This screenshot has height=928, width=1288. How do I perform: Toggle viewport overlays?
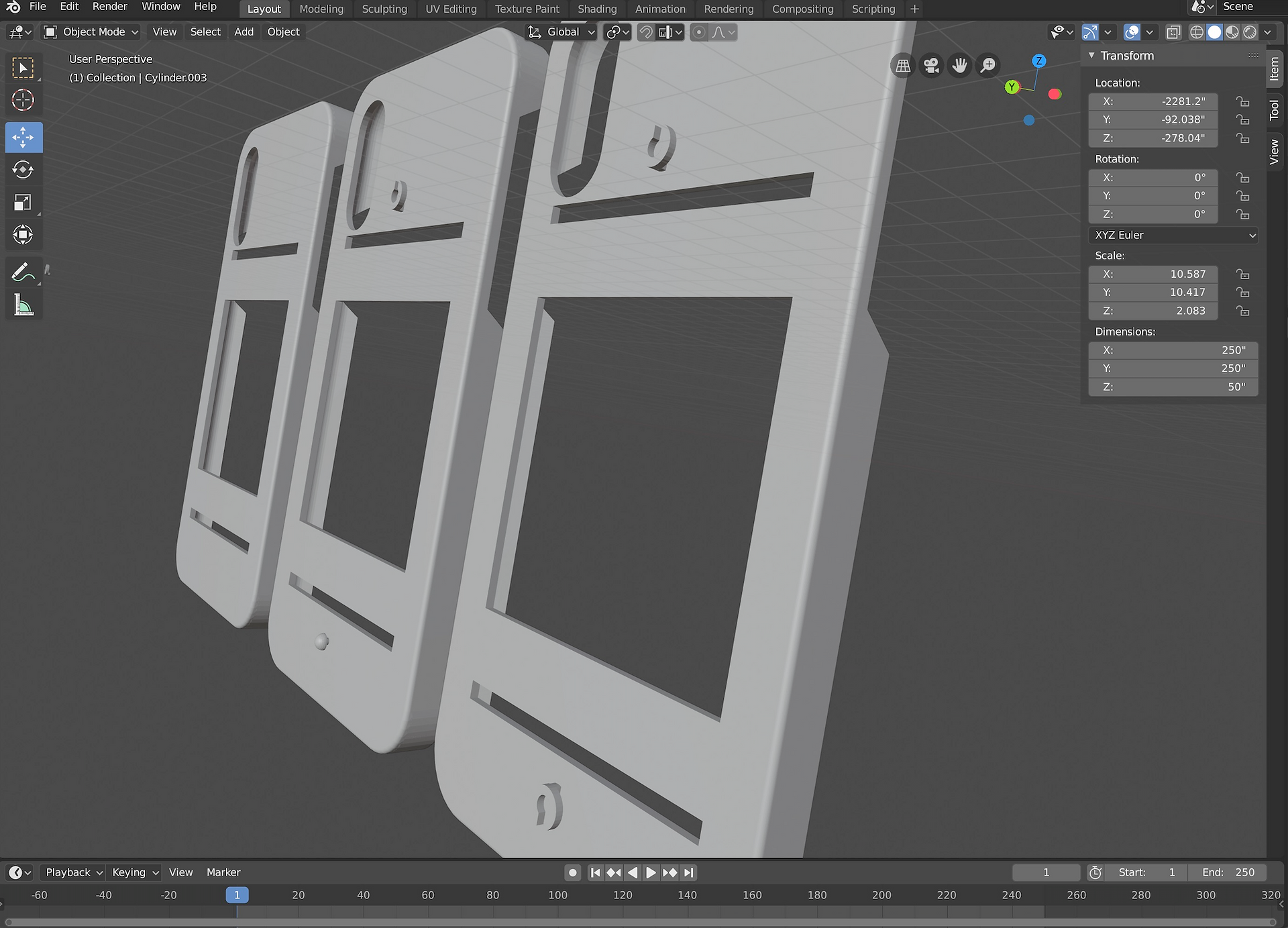tap(1132, 32)
